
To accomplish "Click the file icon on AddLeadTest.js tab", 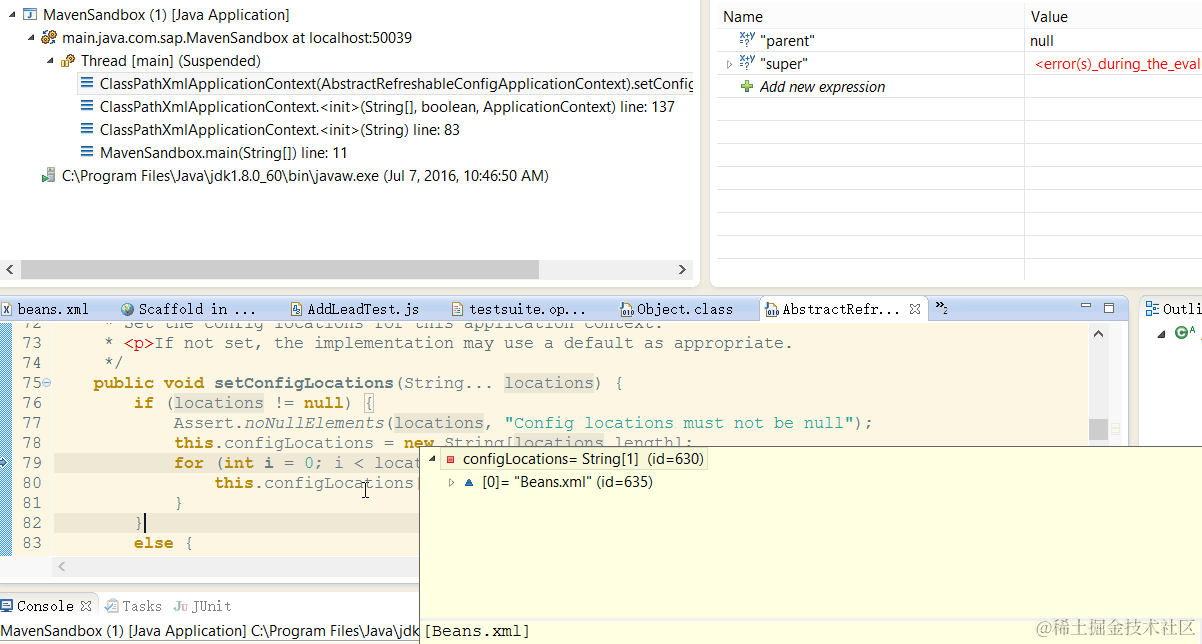I will pos(296,309).
